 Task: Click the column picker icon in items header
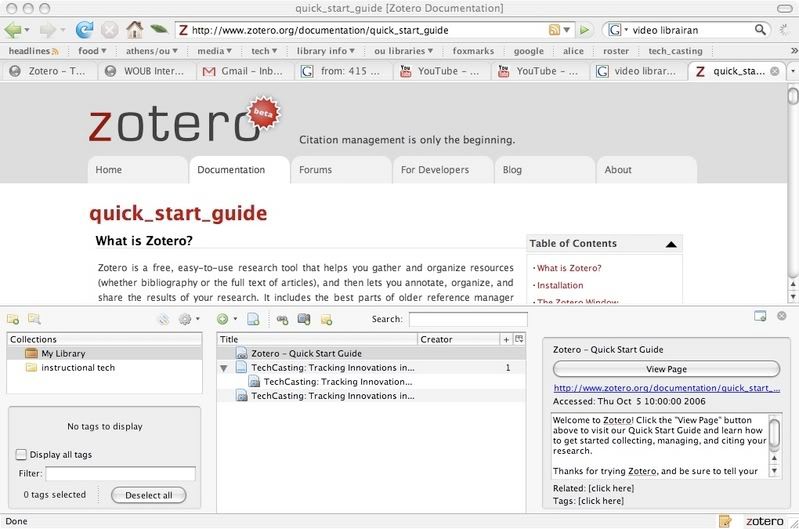point(519,339)
